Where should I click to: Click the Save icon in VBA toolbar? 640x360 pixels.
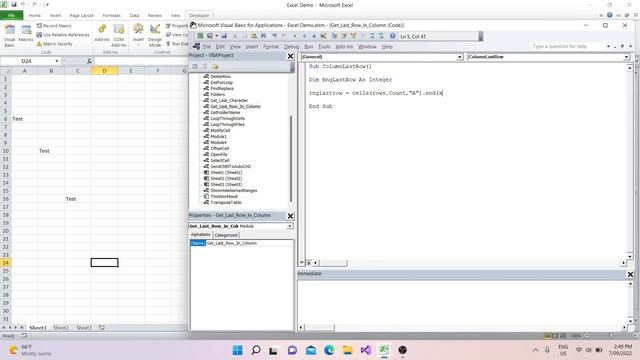coord(224,36)
